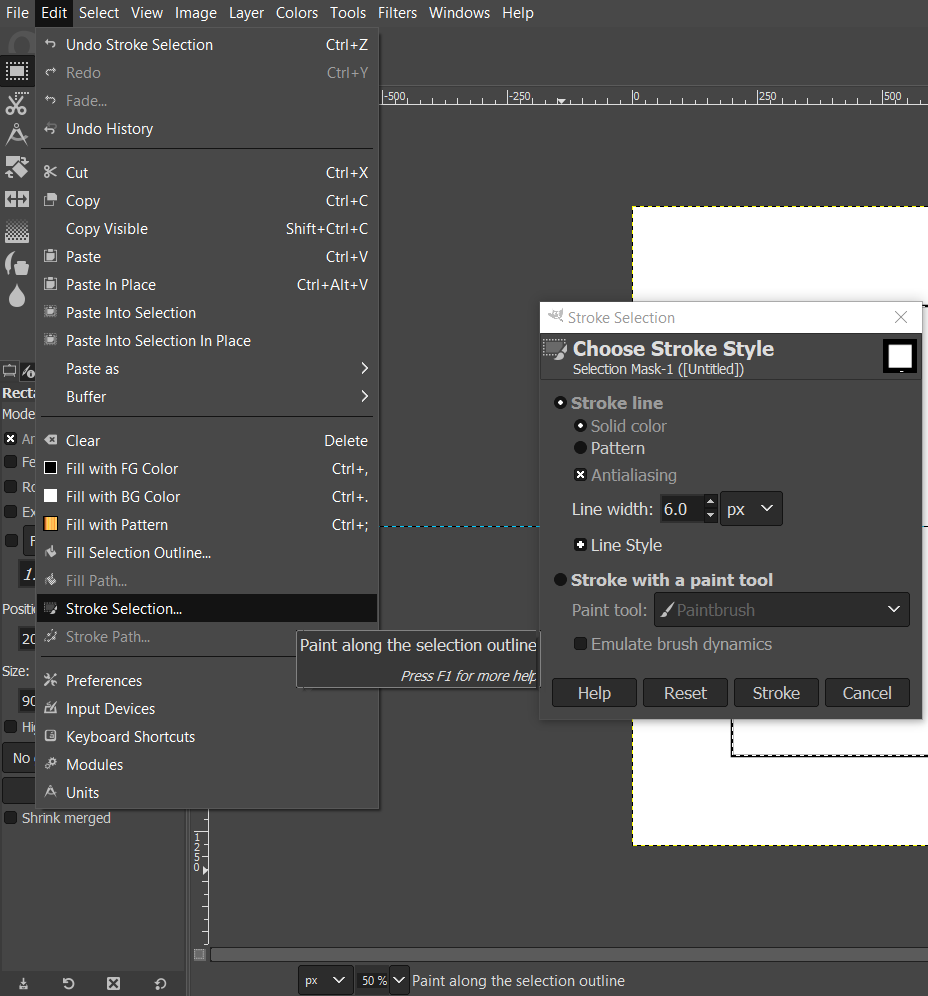
Task: Choose Undo Stroke Selection
Action: [206, 45]
